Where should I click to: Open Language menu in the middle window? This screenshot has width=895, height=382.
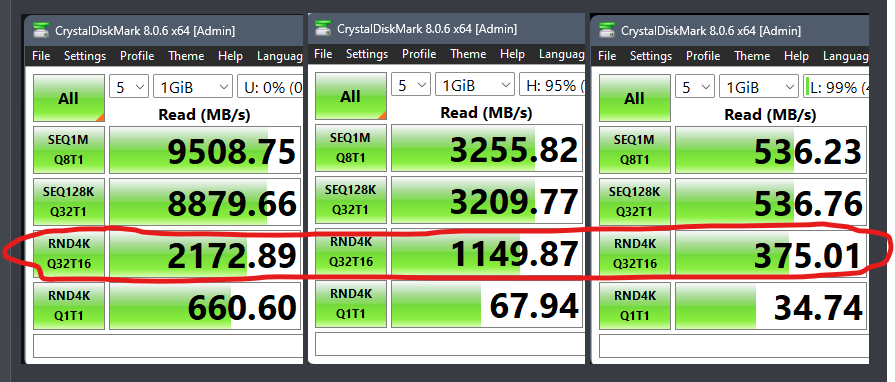[561, 54]
